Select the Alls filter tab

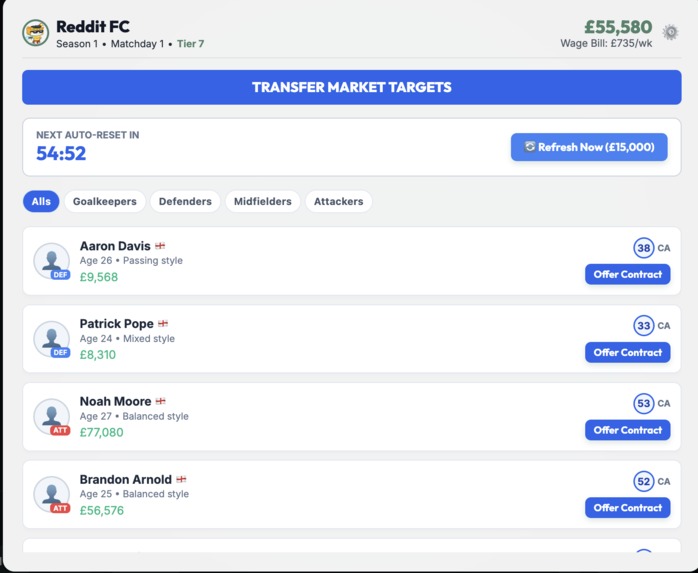point(41,201)
